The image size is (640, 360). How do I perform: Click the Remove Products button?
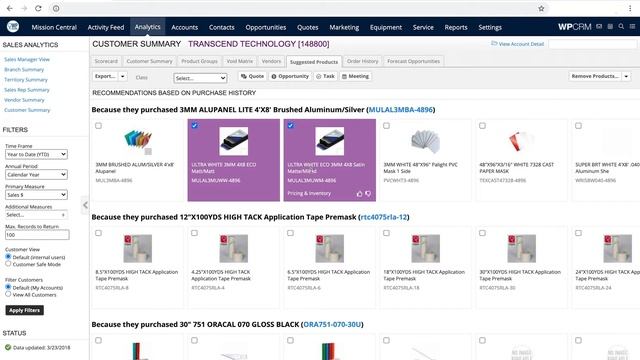coord(595,76)
